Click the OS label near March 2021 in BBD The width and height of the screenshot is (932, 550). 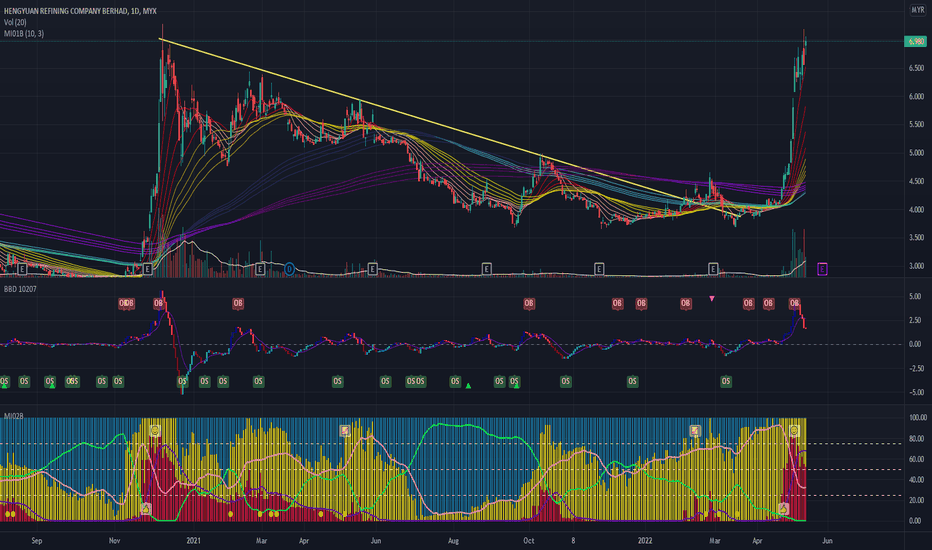[x=258, y=381]
